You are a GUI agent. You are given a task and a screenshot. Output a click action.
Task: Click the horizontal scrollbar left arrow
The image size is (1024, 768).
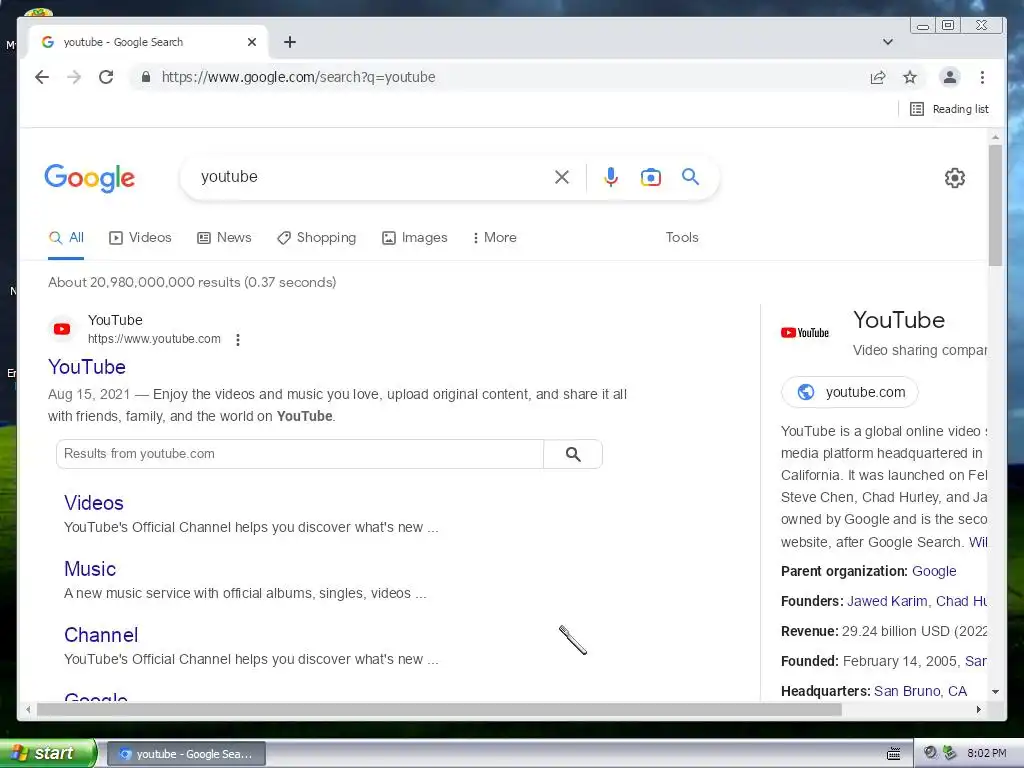[27, 709]
